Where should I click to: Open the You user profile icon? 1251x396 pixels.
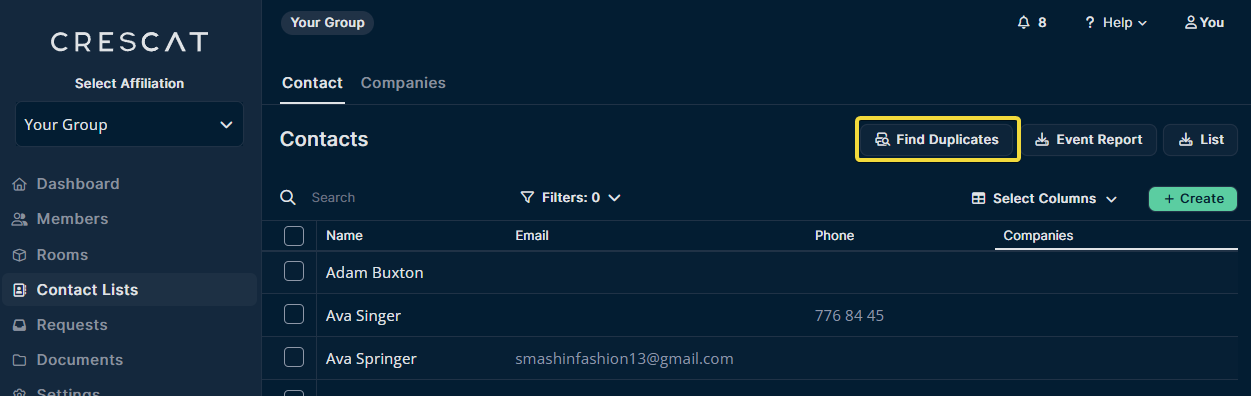pos(1190,22)
